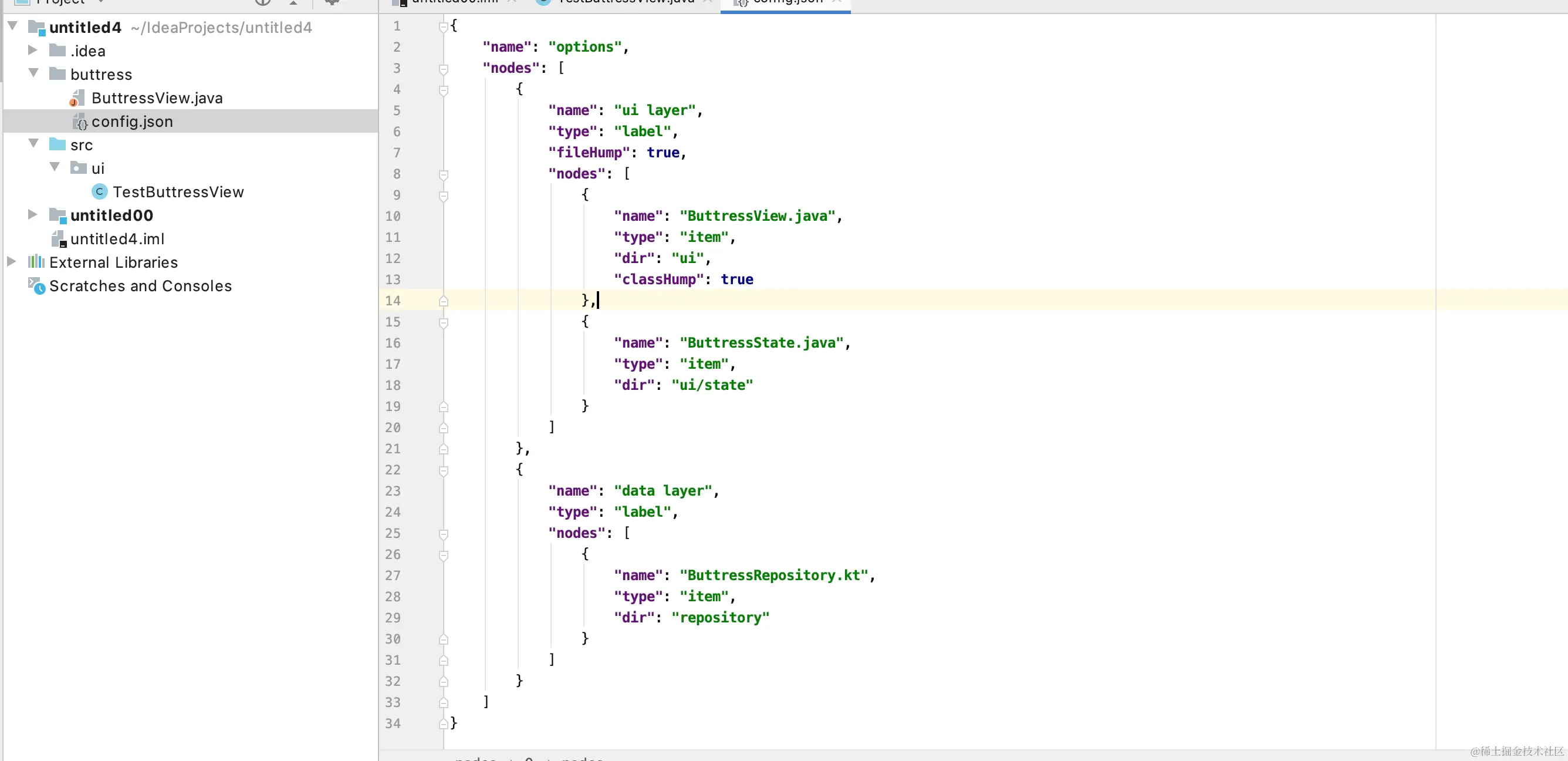The width and height of the screenshot is (1568, 761).
Task: Select config.json in the project tree
Action: point(132,122)
